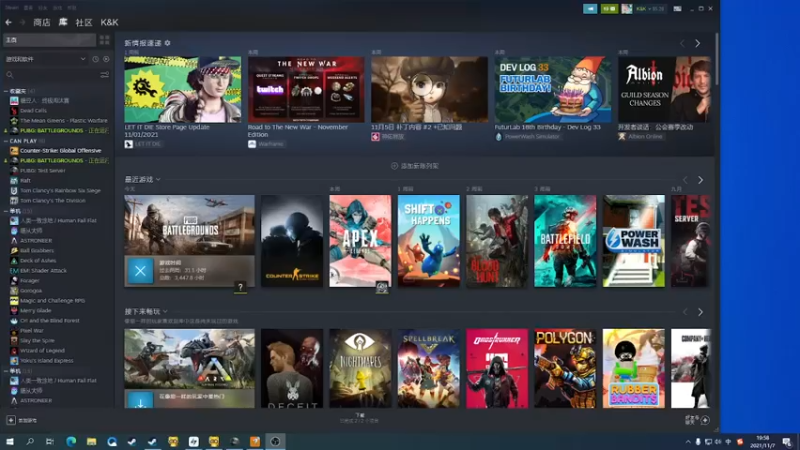Open the K&K profile tab
Viewport: 800px width, 450px height.
click(109, 22)
